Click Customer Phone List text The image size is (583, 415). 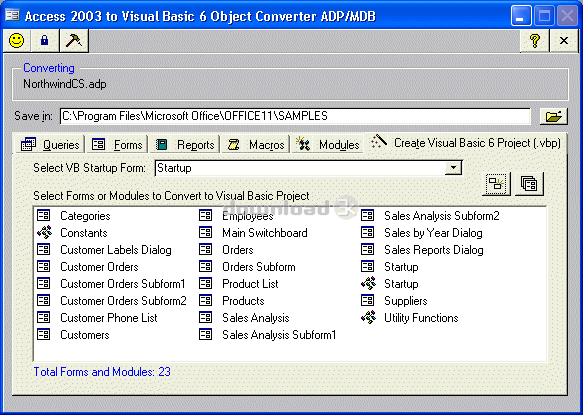(109, 318)
